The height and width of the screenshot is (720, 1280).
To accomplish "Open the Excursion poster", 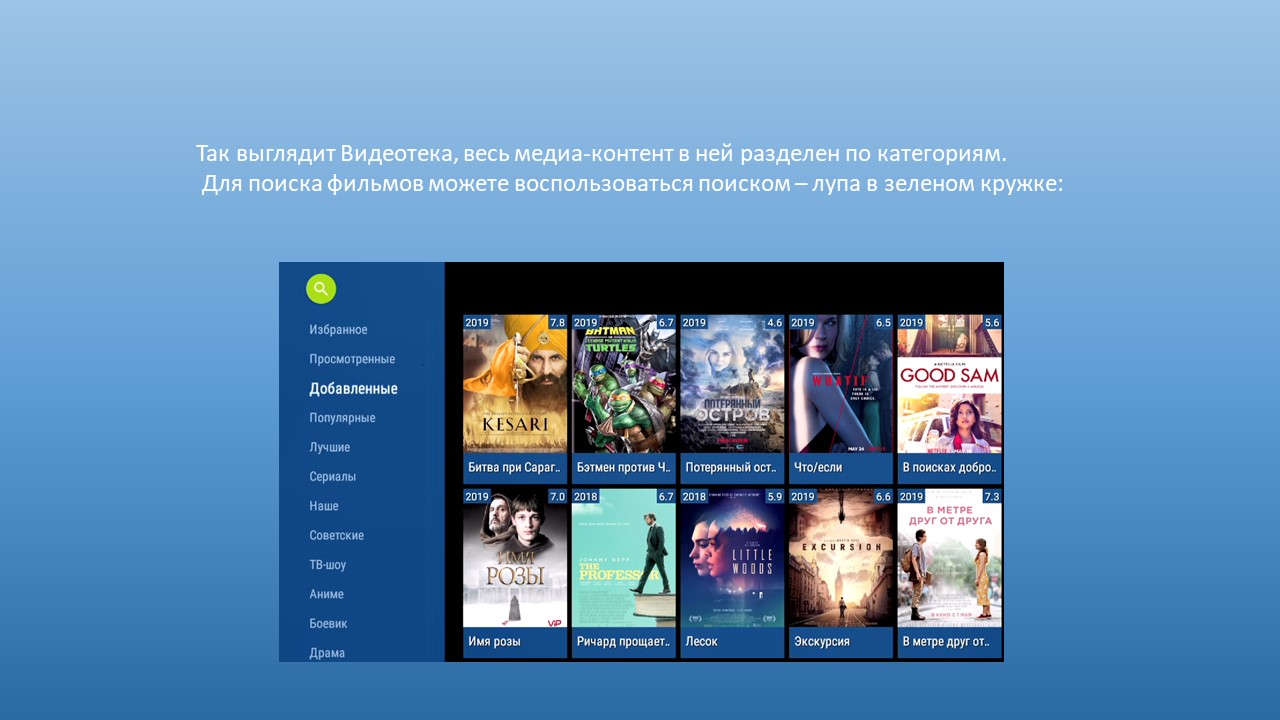I will point(841,558).
